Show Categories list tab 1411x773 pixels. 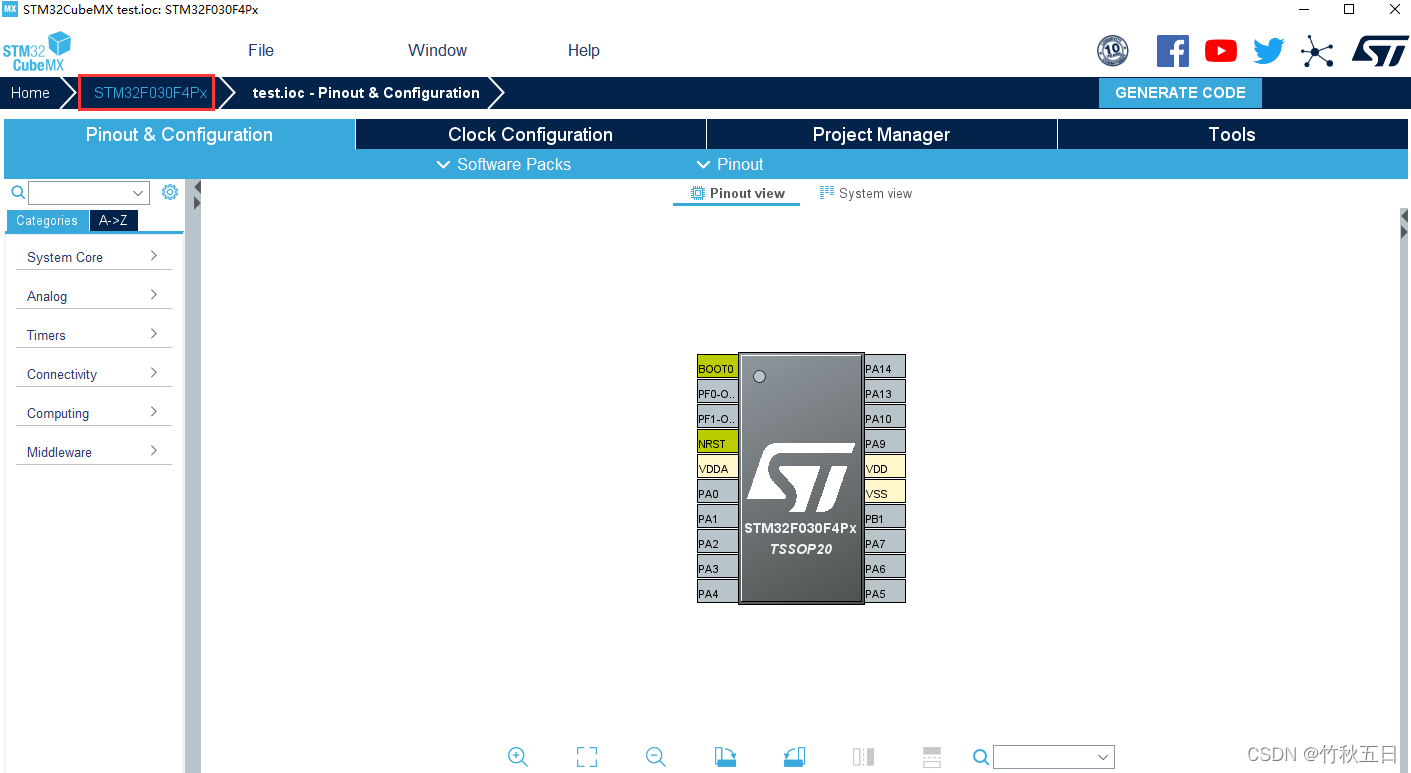pyautogui.click(x=47, y=221)
